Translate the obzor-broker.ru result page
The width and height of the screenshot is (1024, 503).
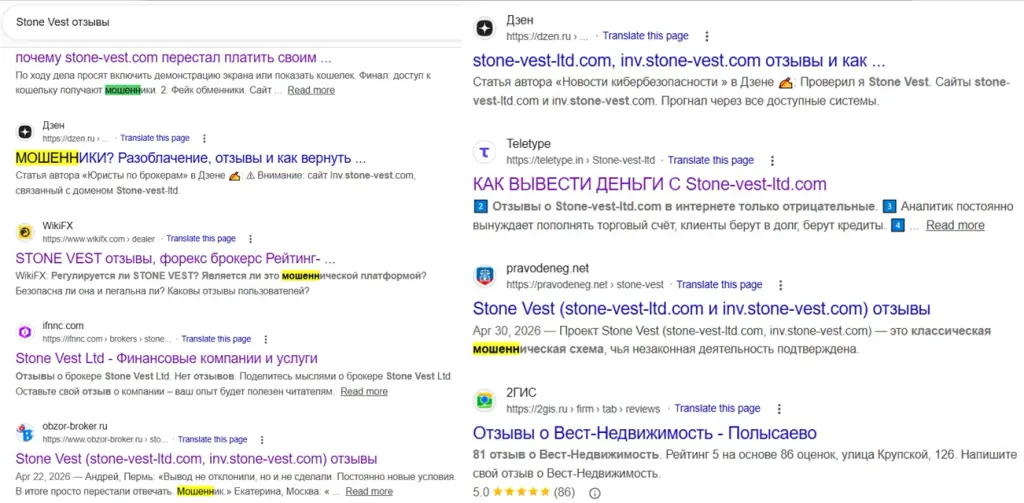213,440
